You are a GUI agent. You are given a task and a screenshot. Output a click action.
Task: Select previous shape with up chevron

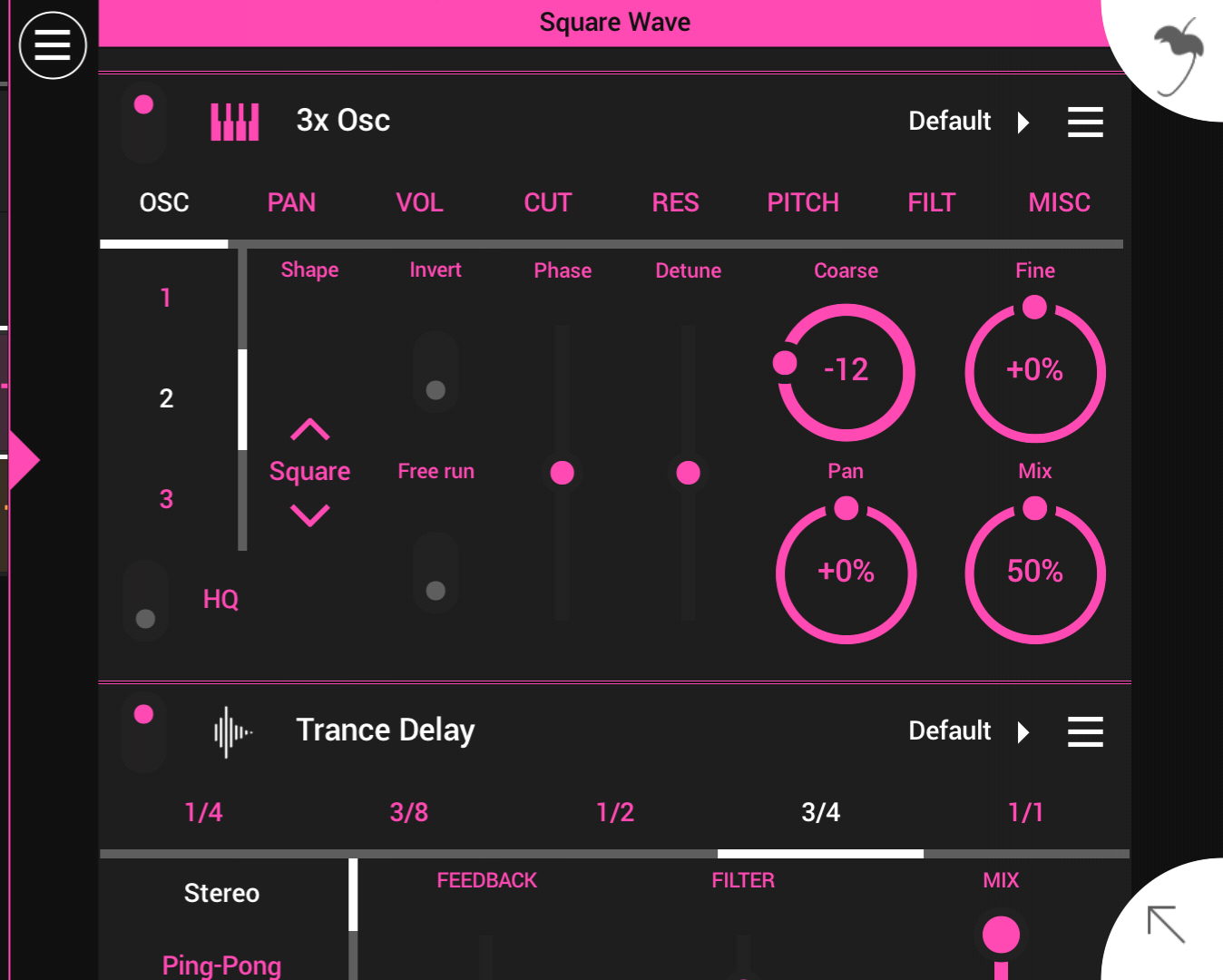tap(310, 429)
